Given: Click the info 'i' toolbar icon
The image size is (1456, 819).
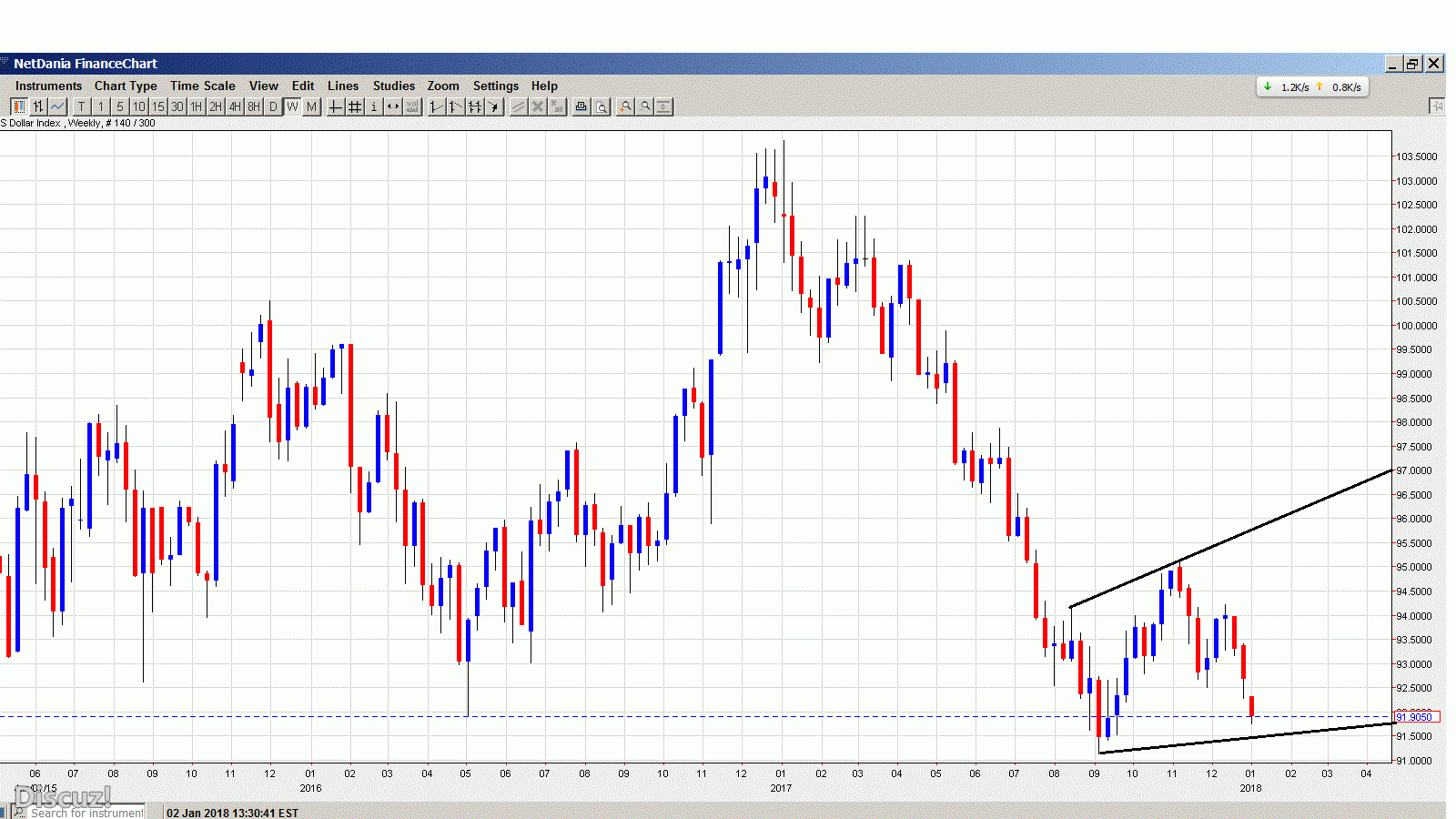Looking at the screenshot, I should pyautogui.click(x=374, y=106).
